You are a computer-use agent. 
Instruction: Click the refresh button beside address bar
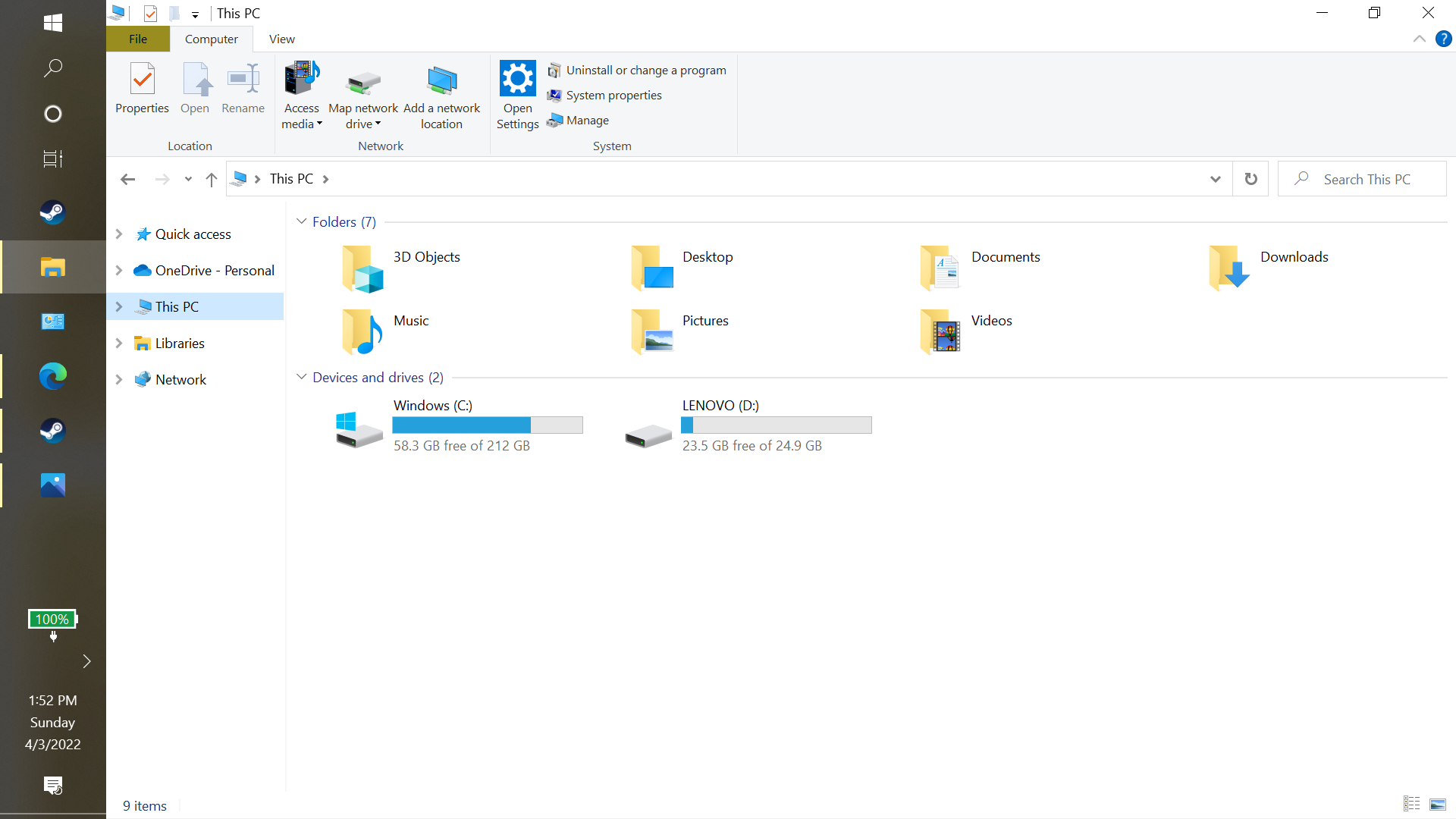(1250, 179)
